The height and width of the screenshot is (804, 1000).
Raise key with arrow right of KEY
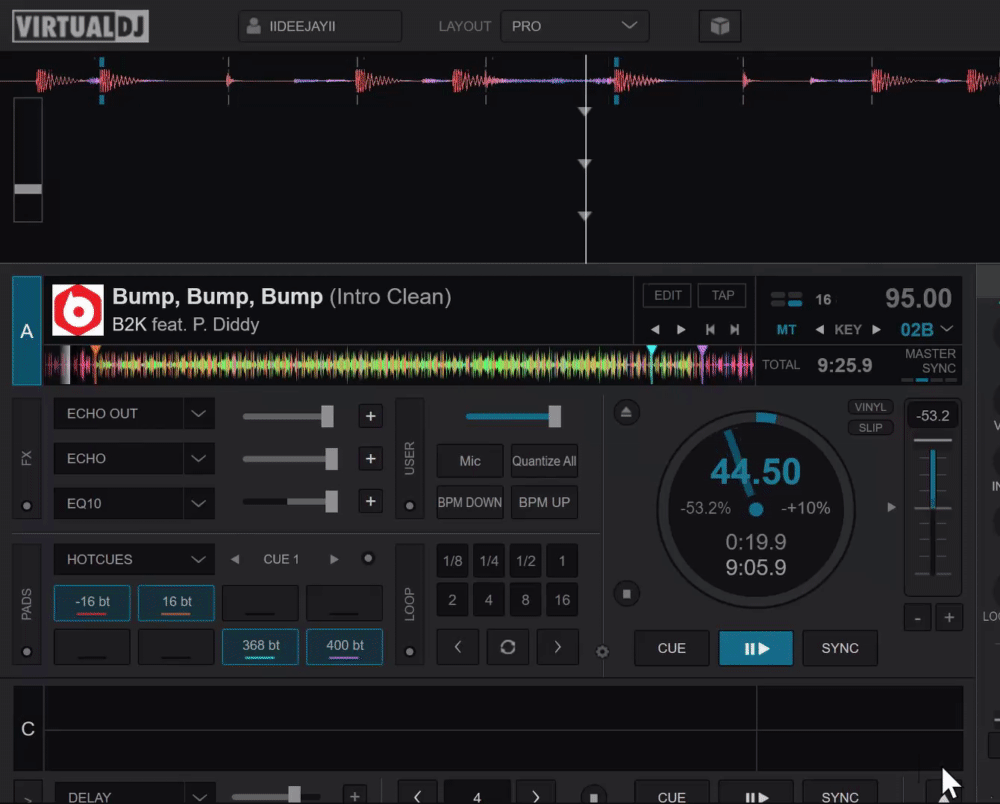click(x=876, y=330)
